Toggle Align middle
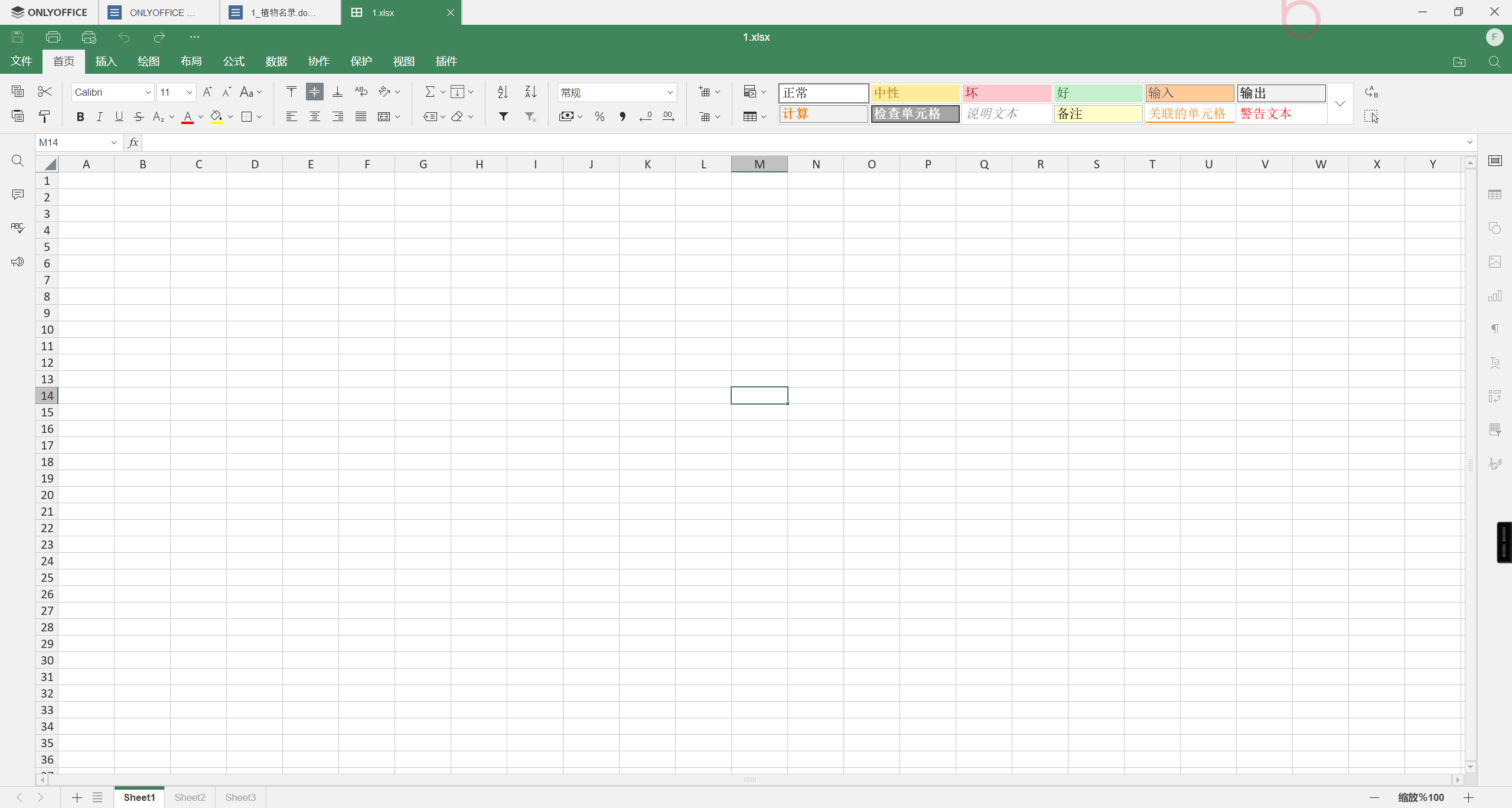The width and height of the screenshot is (1512, 808). [x=315, y=92]
